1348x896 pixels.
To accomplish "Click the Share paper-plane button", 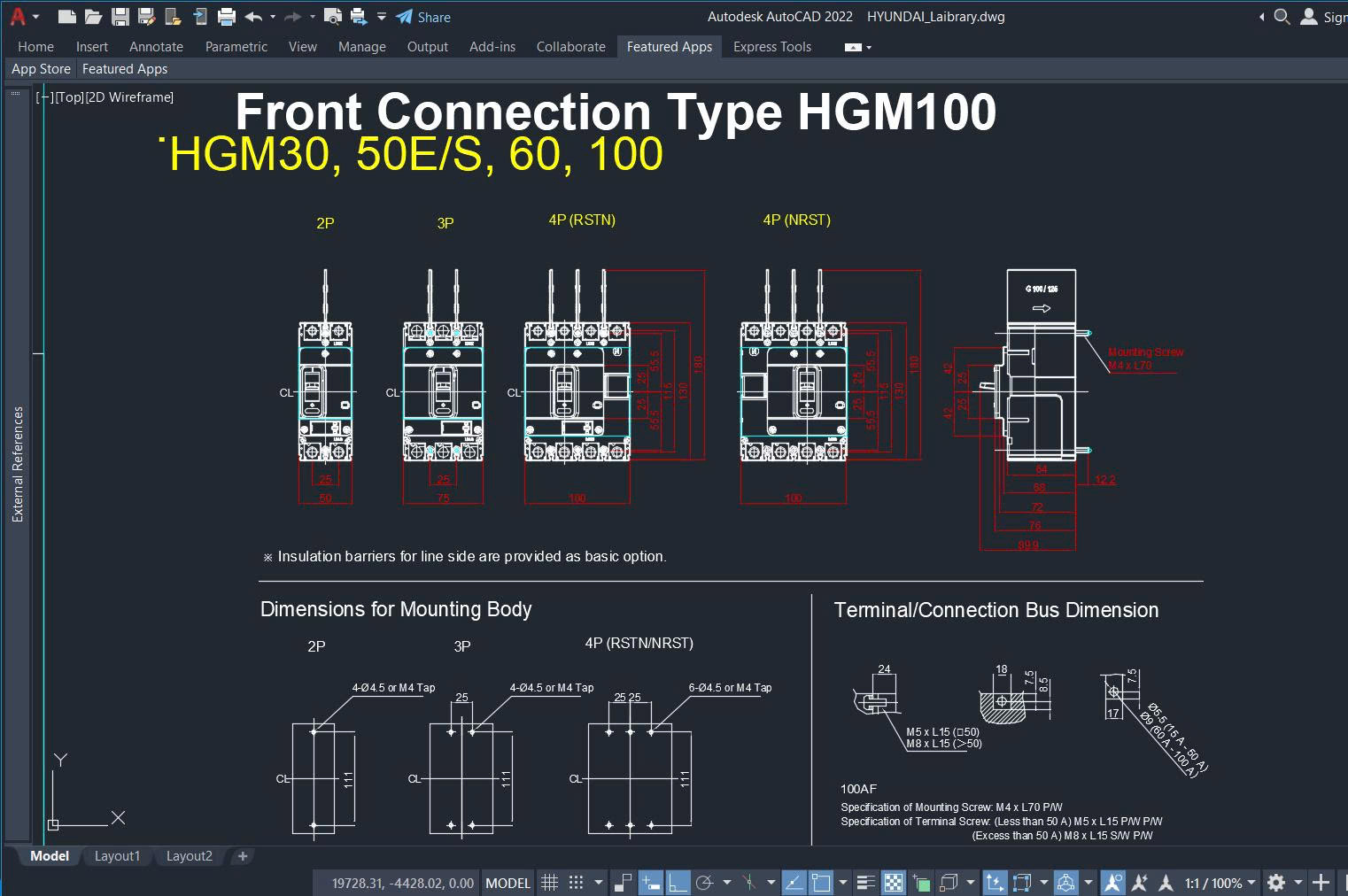I will point(423,17).
